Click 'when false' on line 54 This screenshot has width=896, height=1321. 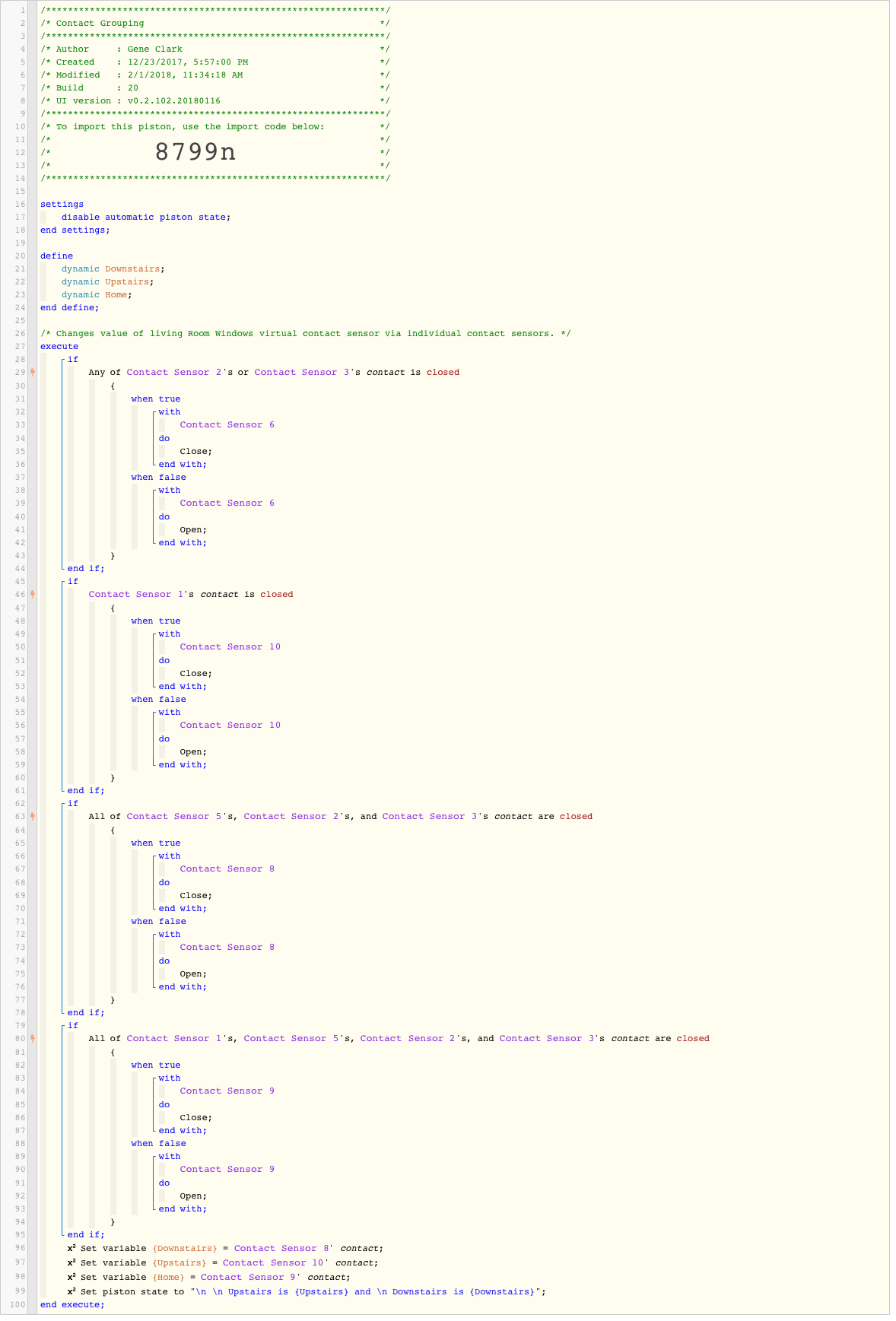(158, 700)
